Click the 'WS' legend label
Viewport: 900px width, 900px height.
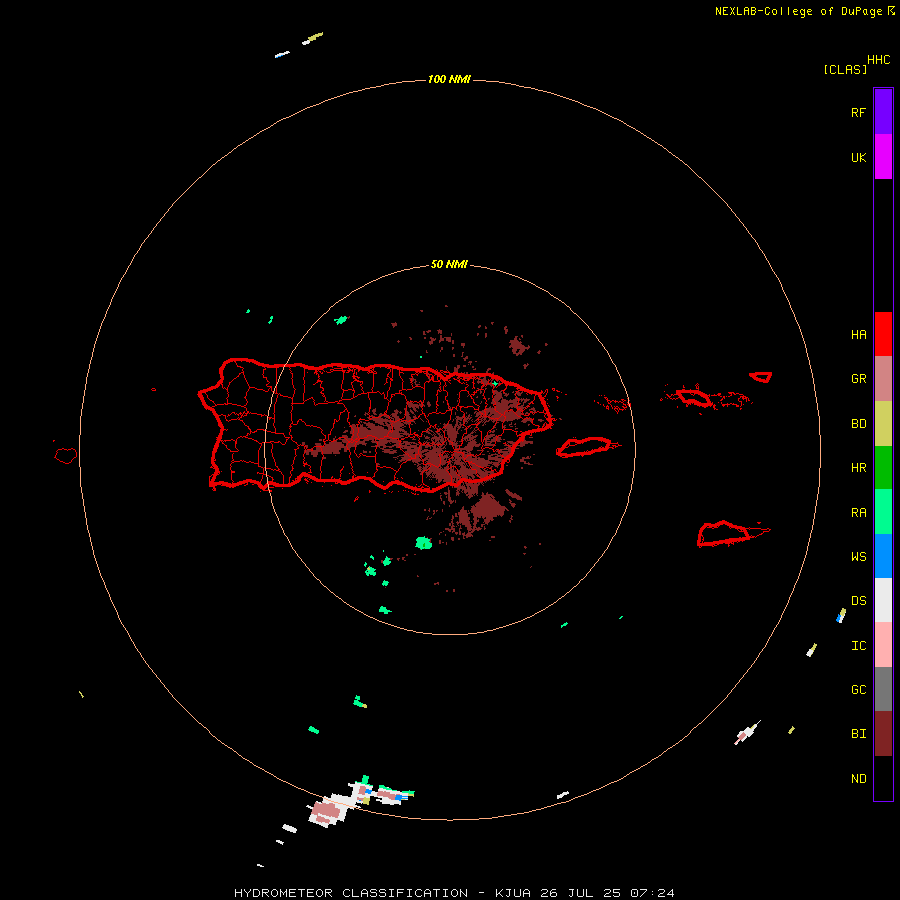pyautogui.click(x=858, y=556)
